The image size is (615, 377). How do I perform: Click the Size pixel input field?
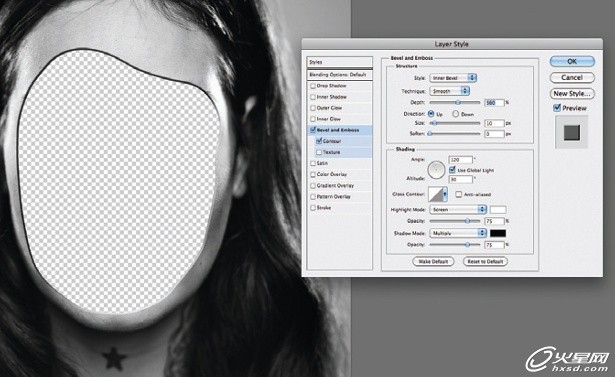494,123
